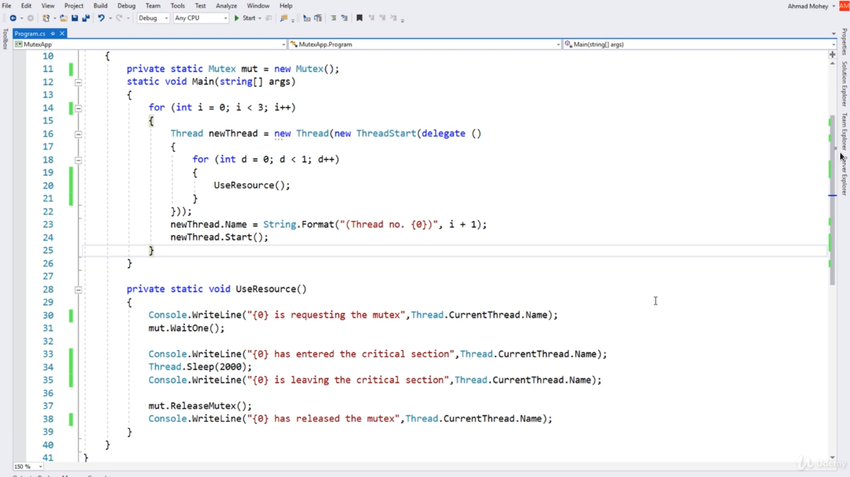Click the split editor handle above scrollbar
Screen dimensions: 850x477
click(833, 55)
